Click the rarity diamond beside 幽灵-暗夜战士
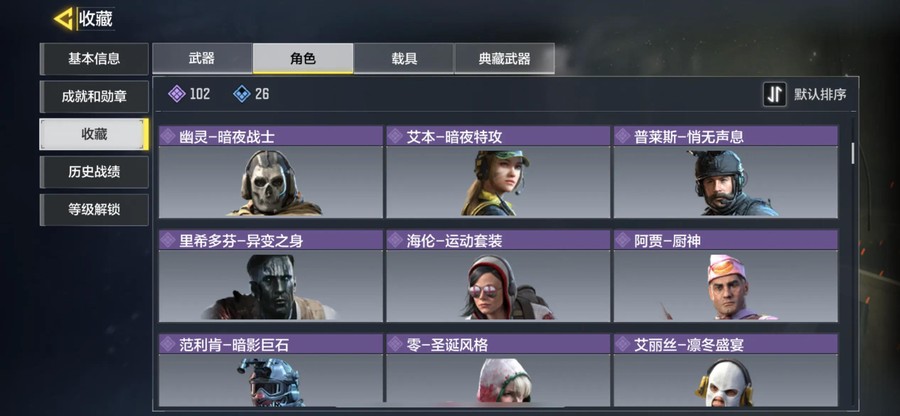900x416 pixels. click(x=167, y=136)
